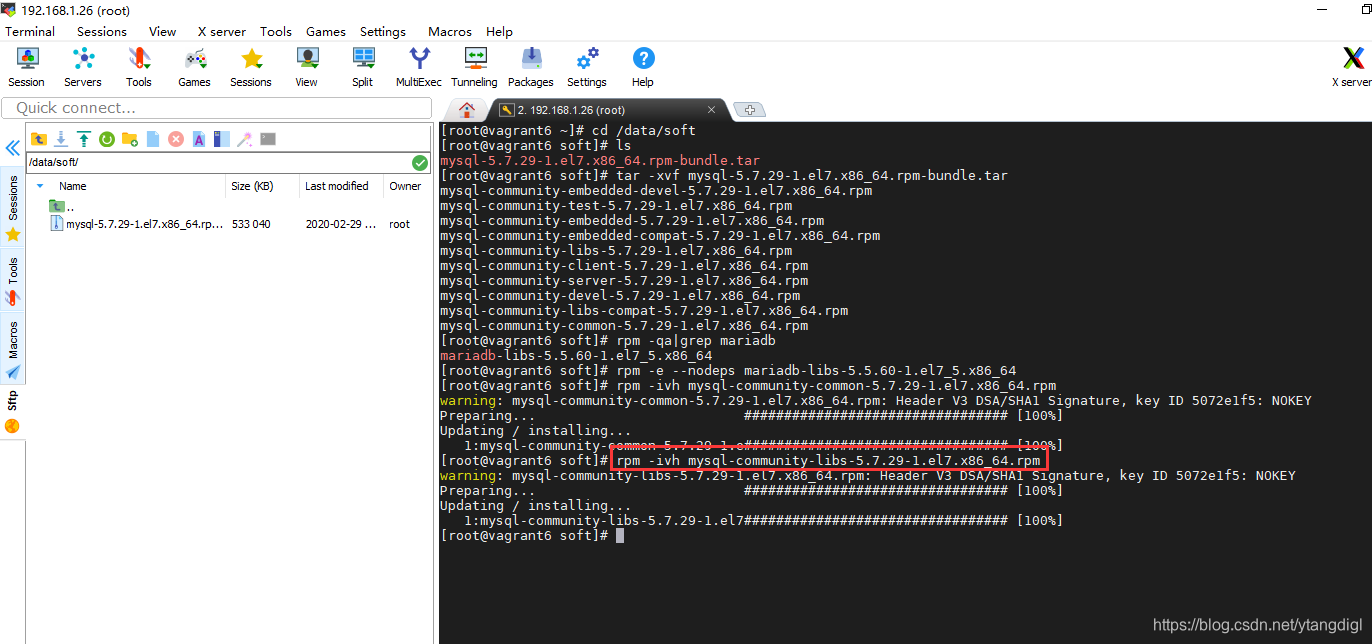Click the SFTP upload files icon

(84, 139)
